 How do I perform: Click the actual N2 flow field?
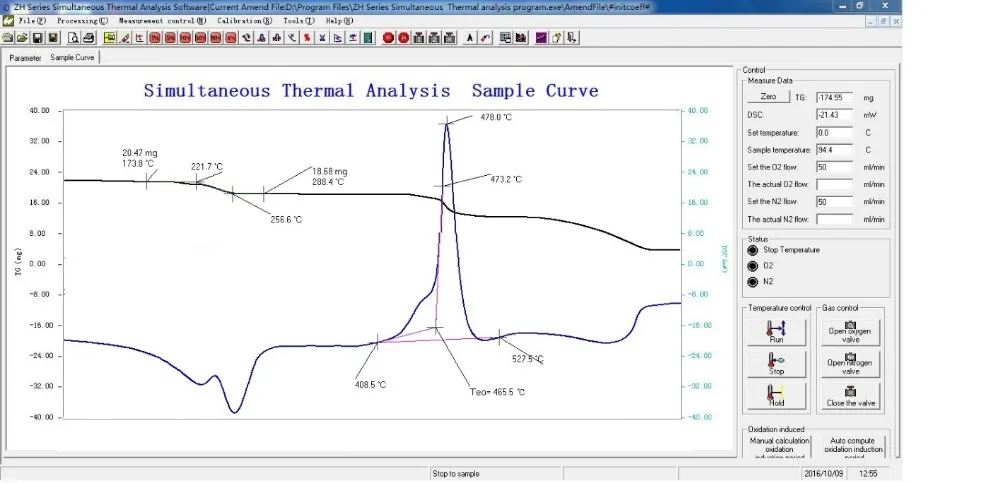coord(834,219)
